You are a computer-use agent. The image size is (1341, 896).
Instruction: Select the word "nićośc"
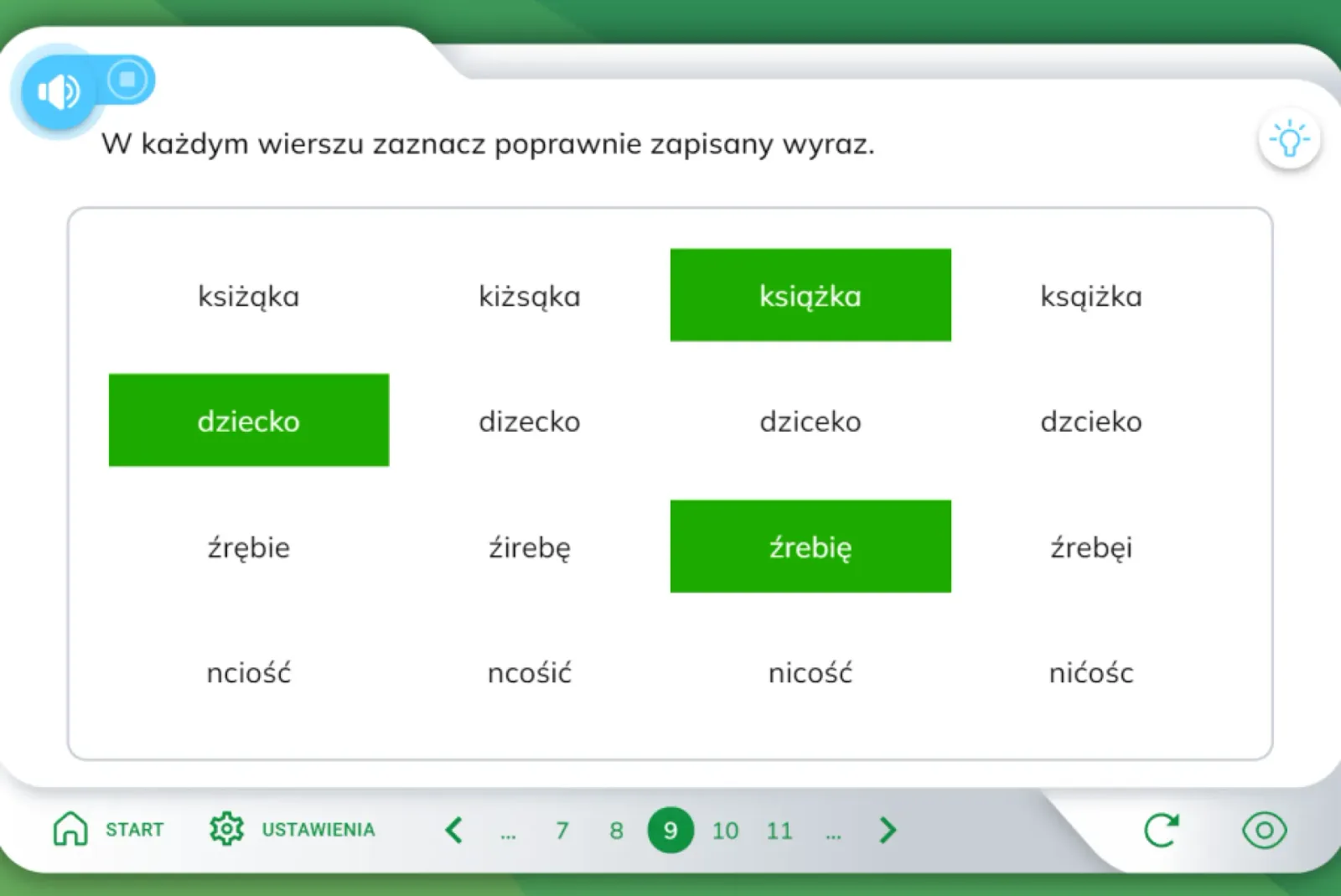coord(1091,672)
